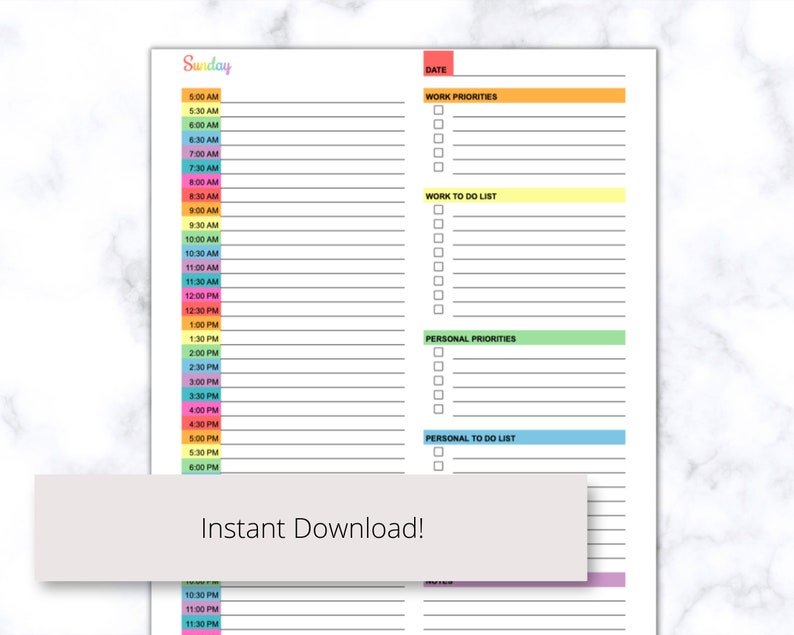Click the 10:30 PM time slot
794x635 pixels.
click(x=202, y=594)
